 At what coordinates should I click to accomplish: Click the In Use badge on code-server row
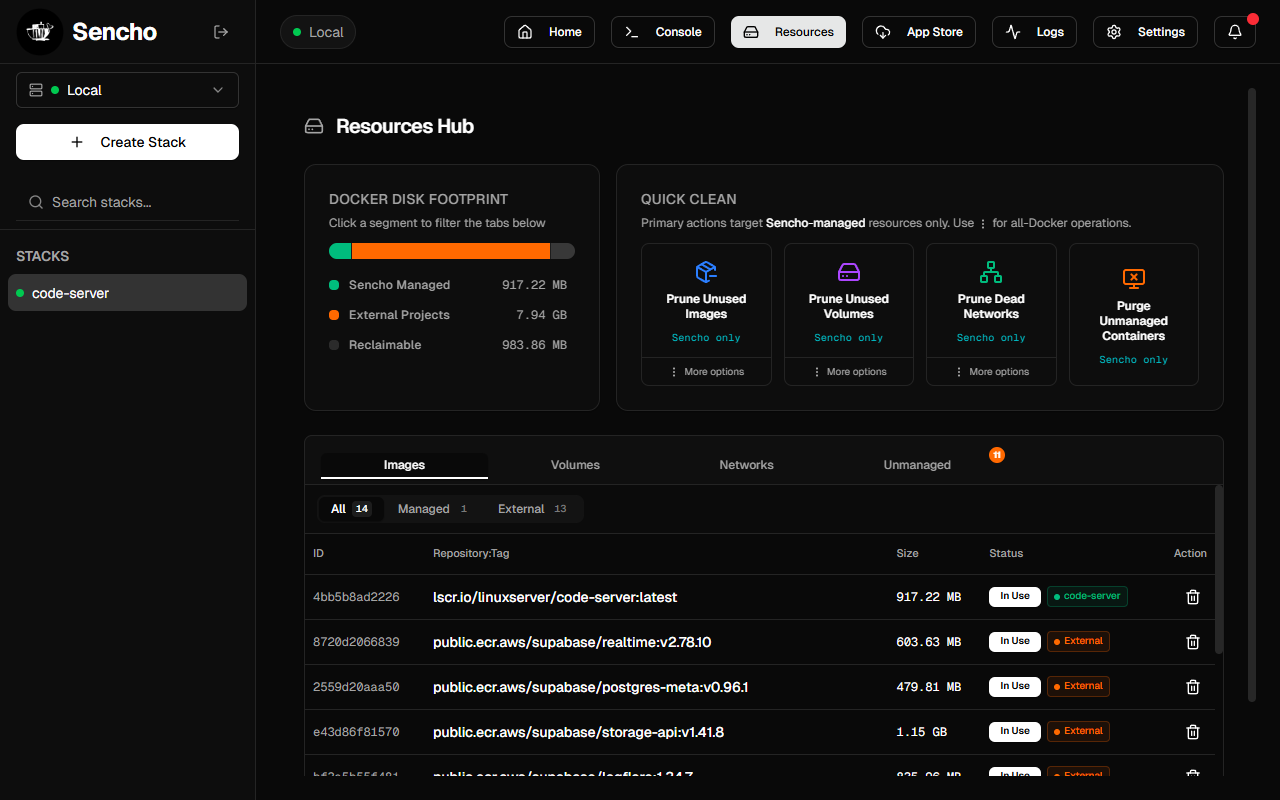click(1015, 596)
